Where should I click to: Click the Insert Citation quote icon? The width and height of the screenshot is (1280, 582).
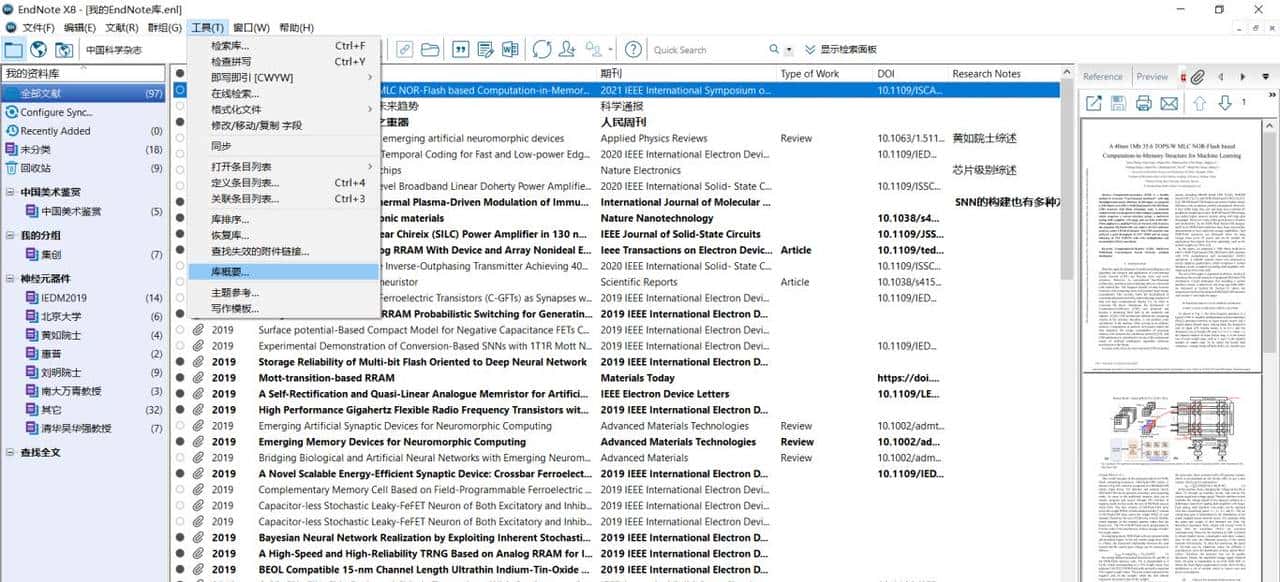462,49
